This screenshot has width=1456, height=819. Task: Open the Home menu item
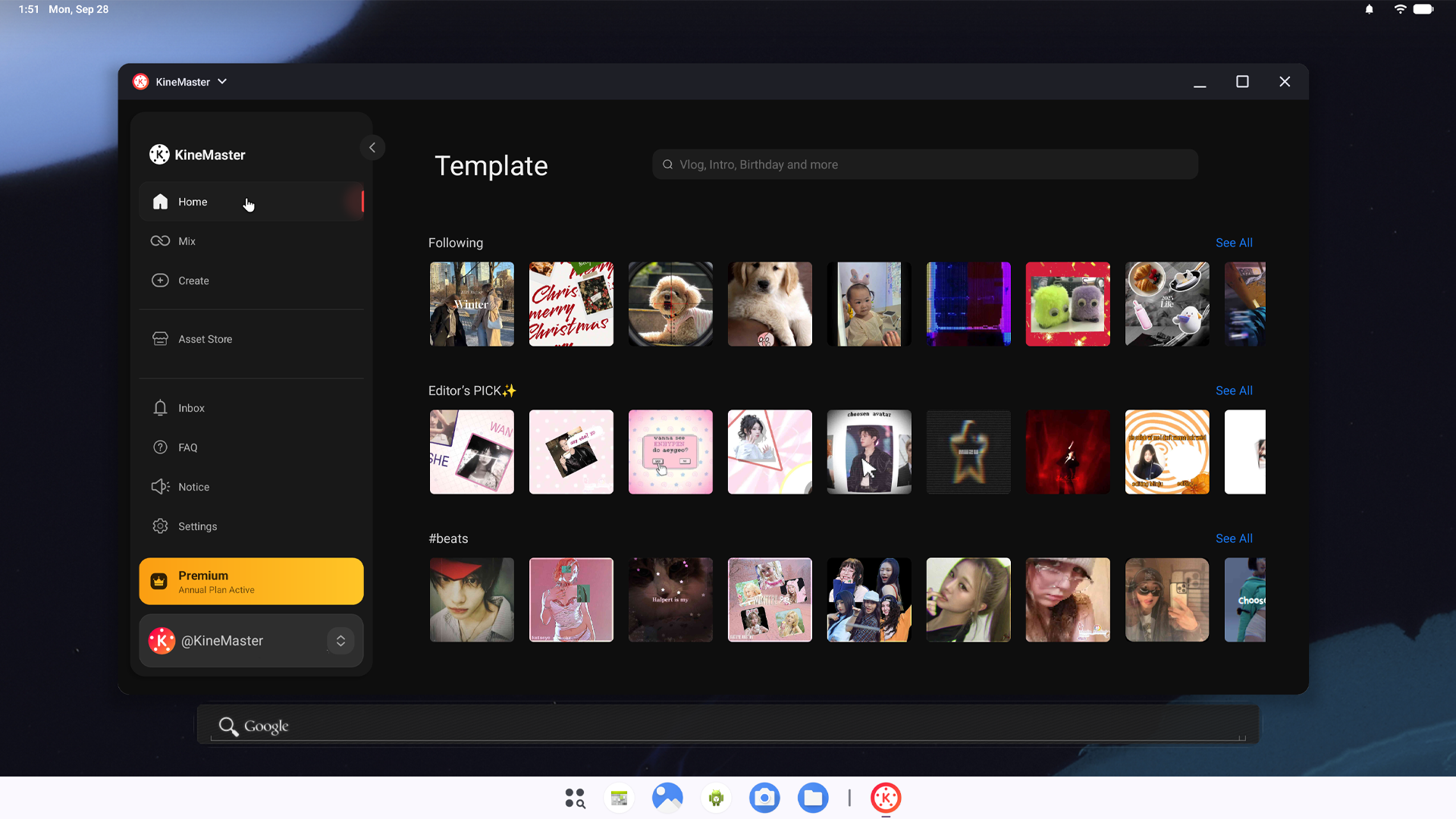point(251,202)
